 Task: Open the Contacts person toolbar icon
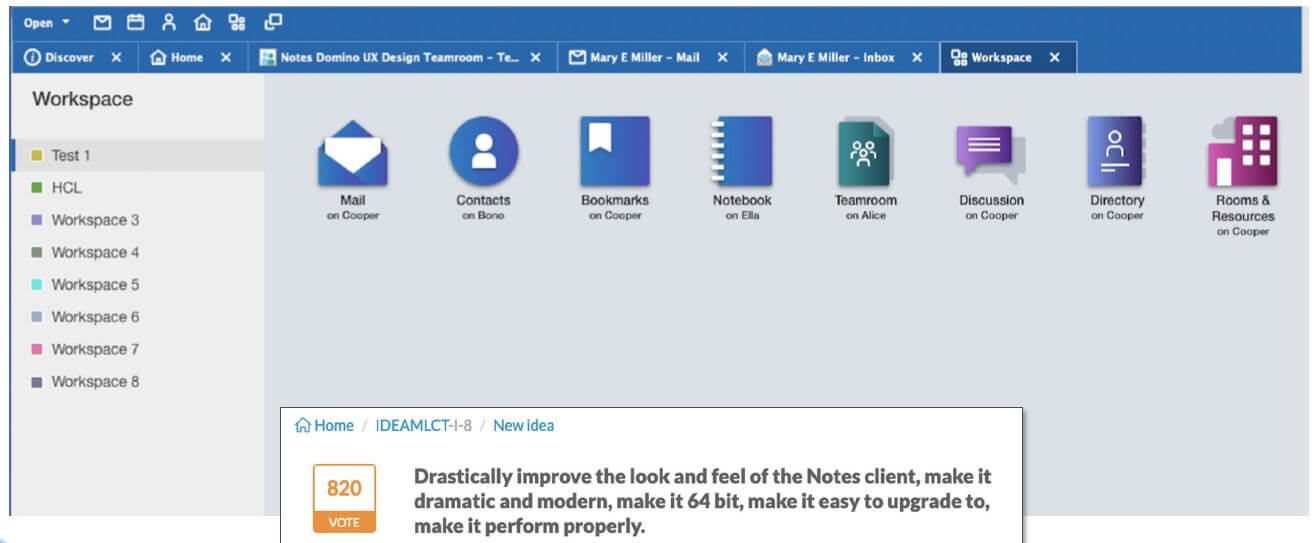click(169, 22)
